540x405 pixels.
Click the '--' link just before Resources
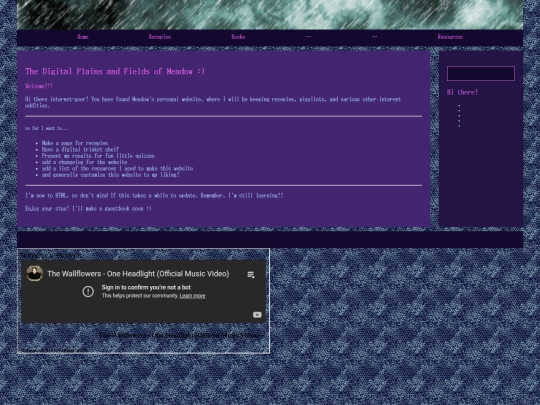point(375,37)
